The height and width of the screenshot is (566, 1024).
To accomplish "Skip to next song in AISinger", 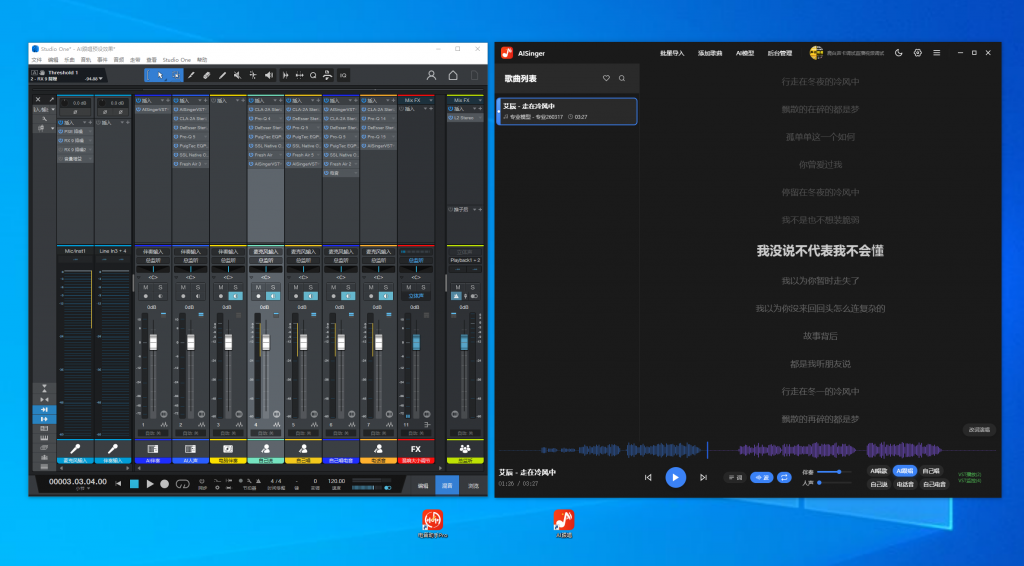I will point(704,478).
